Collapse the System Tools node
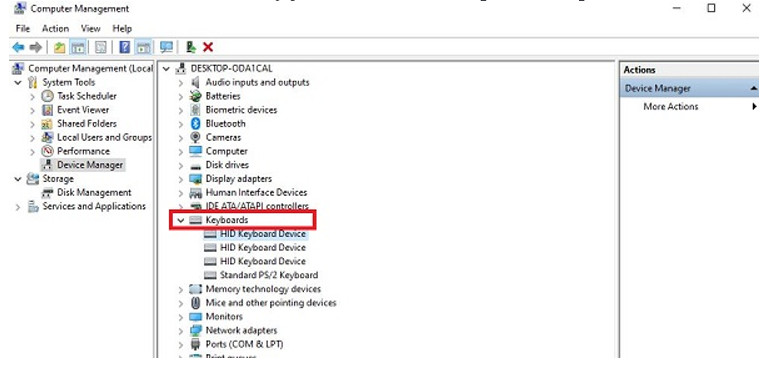Image resolution: width=767 pixels, height=375 pixels. [19, 83]
